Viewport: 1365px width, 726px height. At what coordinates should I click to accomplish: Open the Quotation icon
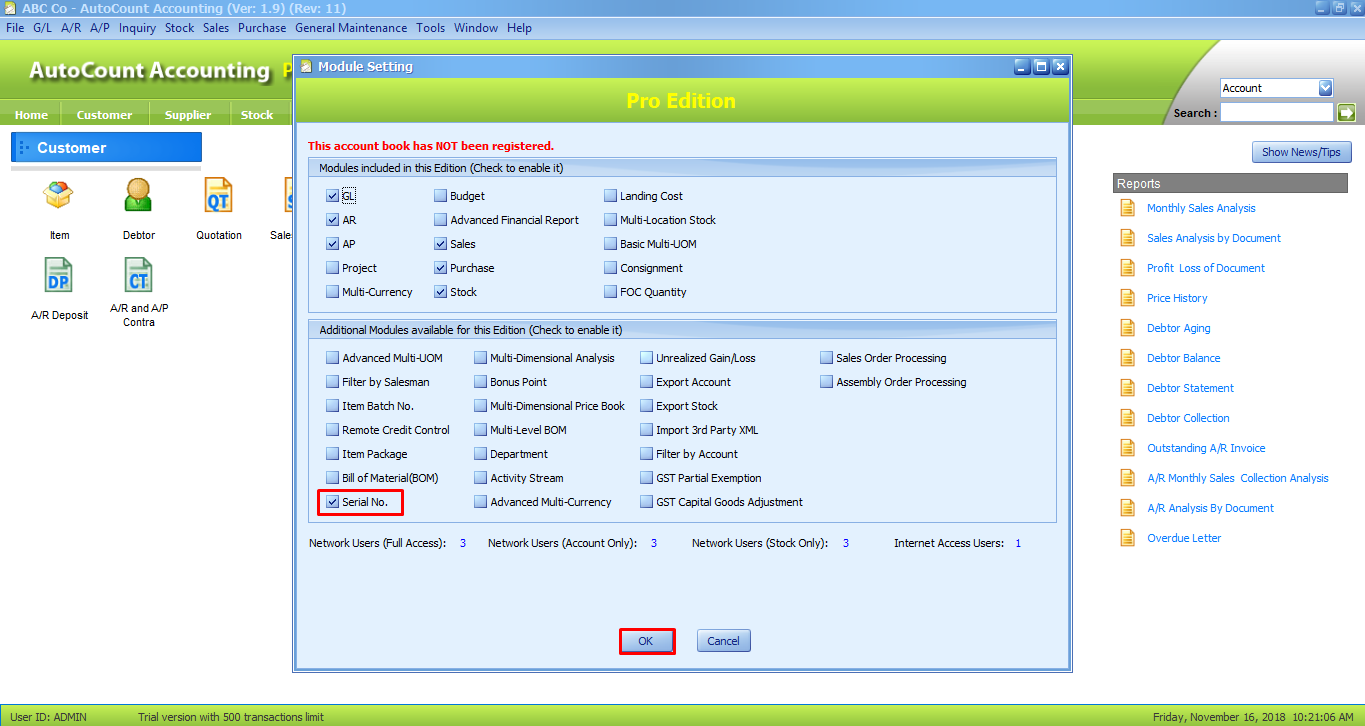(218, 194)
